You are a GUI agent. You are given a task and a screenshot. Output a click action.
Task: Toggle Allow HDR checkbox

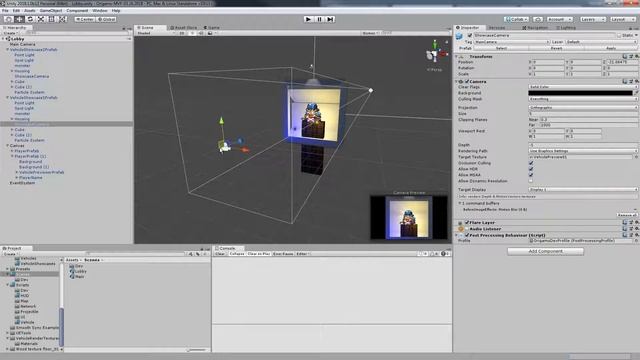point(531,169)
